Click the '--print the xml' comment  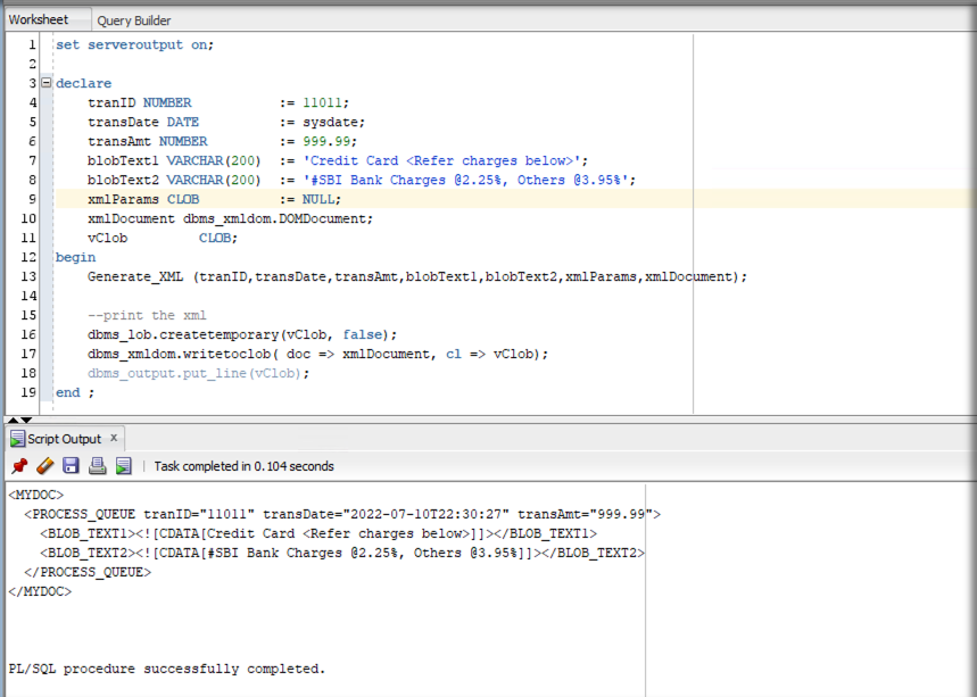click(x=147, y=315)
